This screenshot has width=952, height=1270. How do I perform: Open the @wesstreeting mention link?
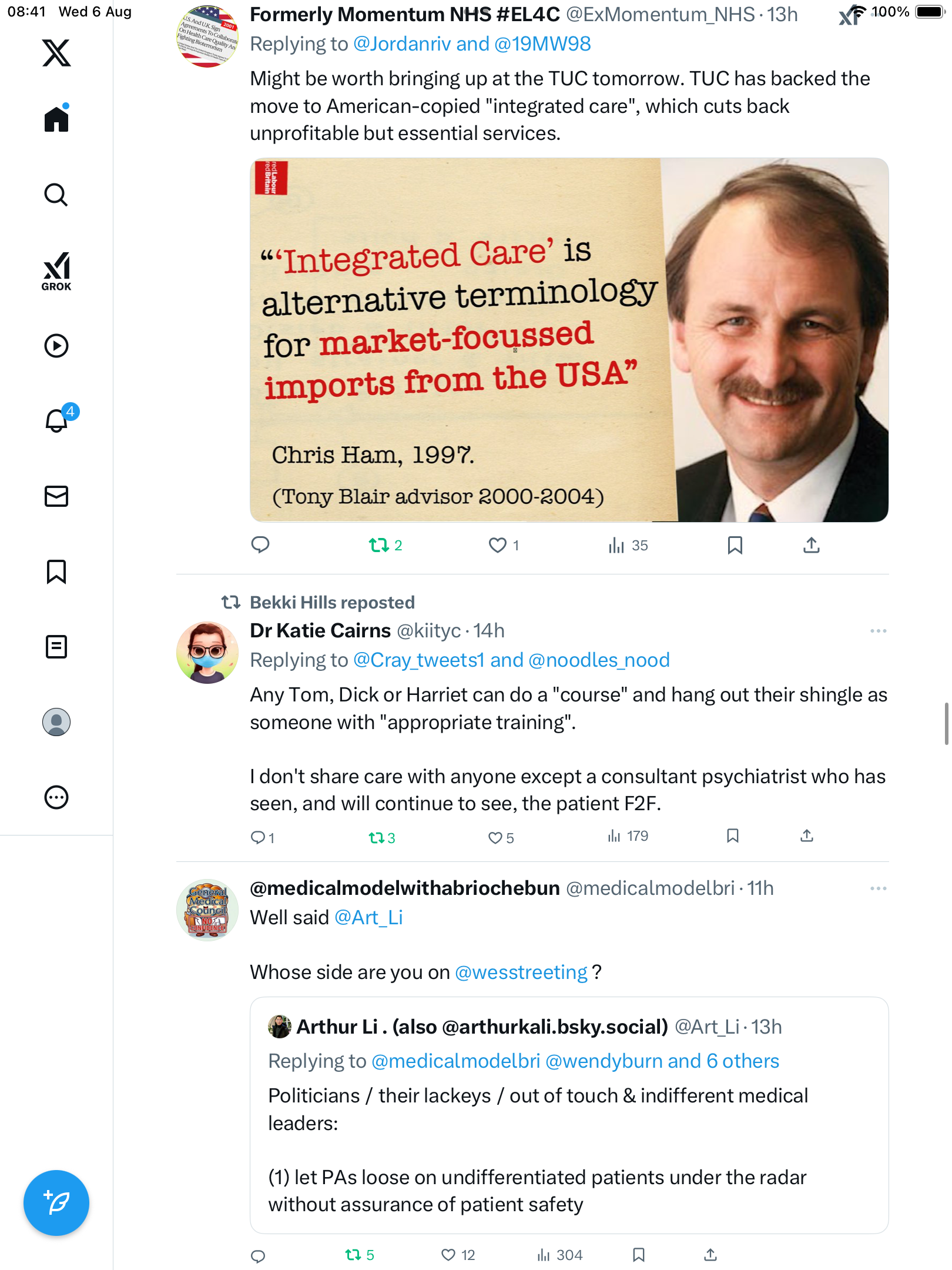point(521,972)
